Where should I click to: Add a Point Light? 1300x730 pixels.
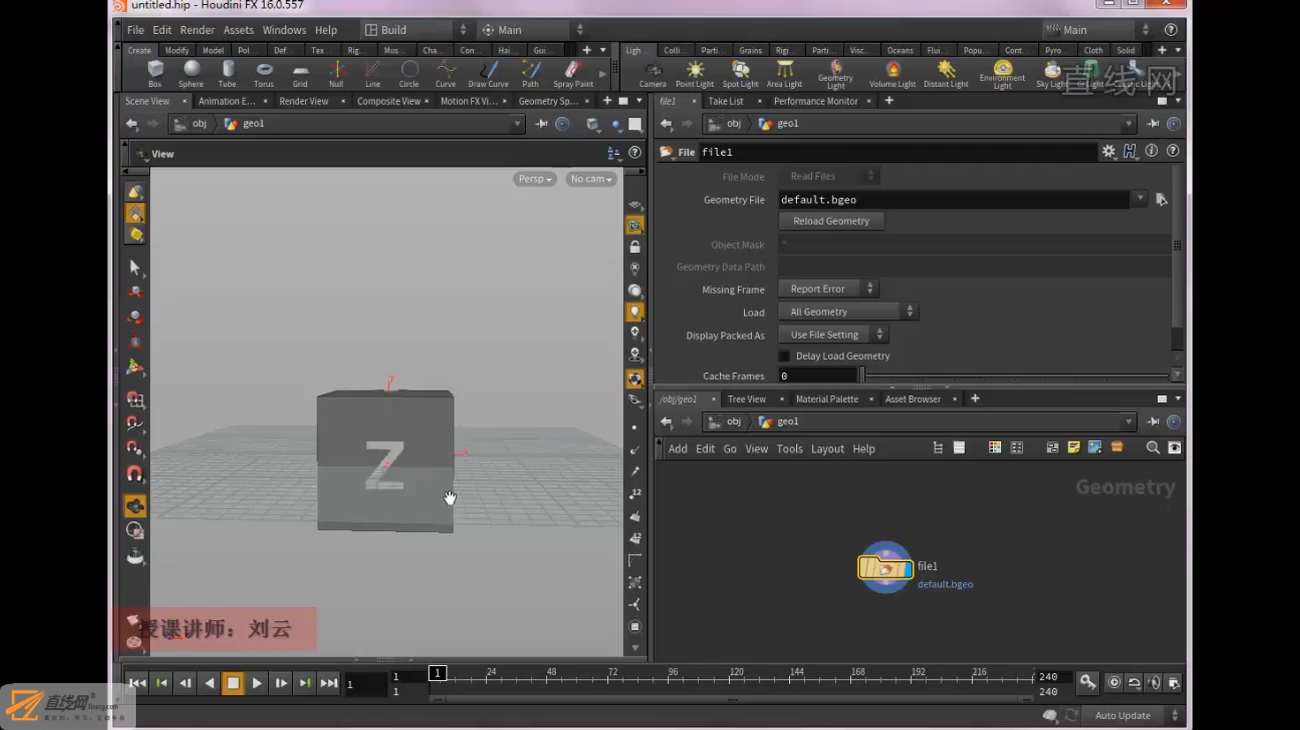(x=694, y=73)
